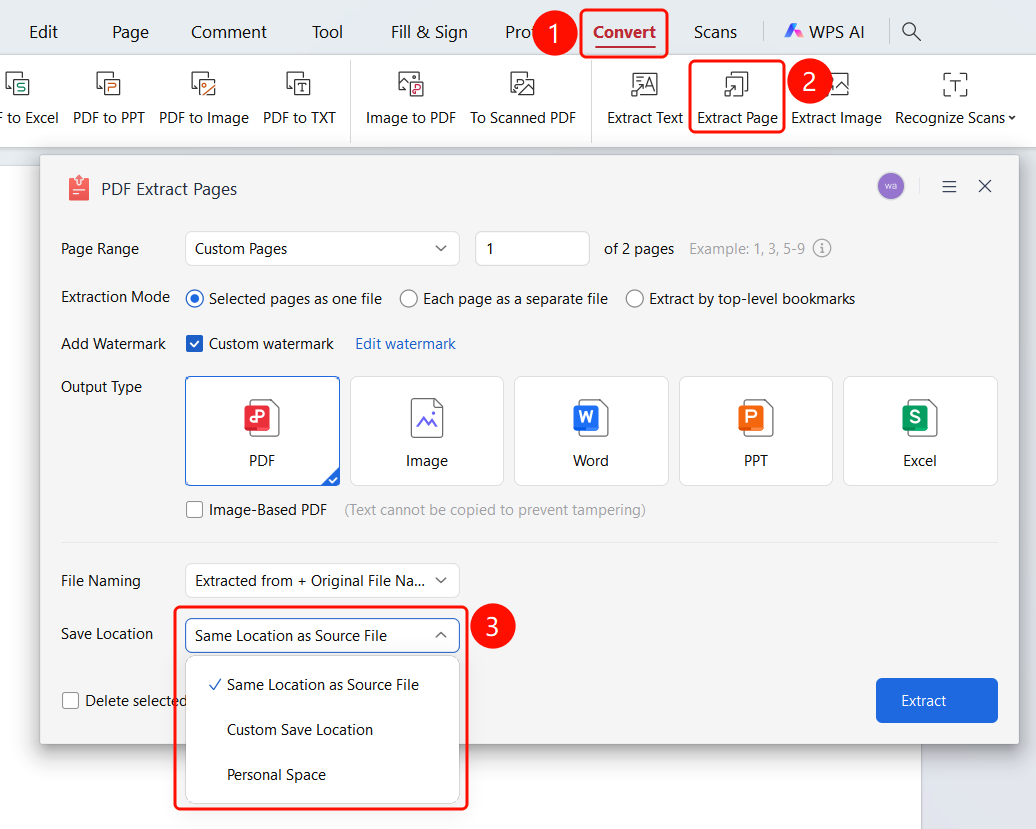1036x829 pixels.
Task: Expand the Page Range Custom Pages dropdown
Action: 322,248
